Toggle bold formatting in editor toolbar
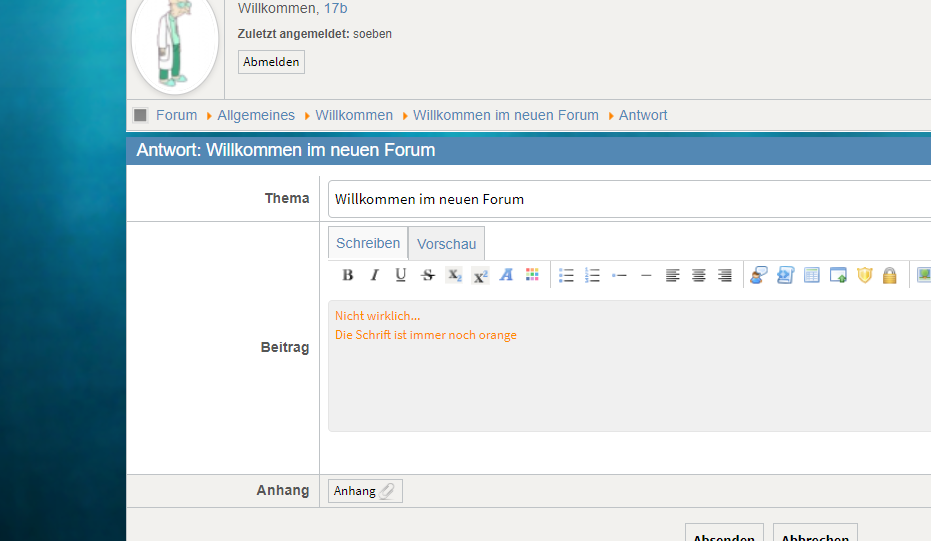The width and height of the screenshot is (931, 541). [348, 275]
